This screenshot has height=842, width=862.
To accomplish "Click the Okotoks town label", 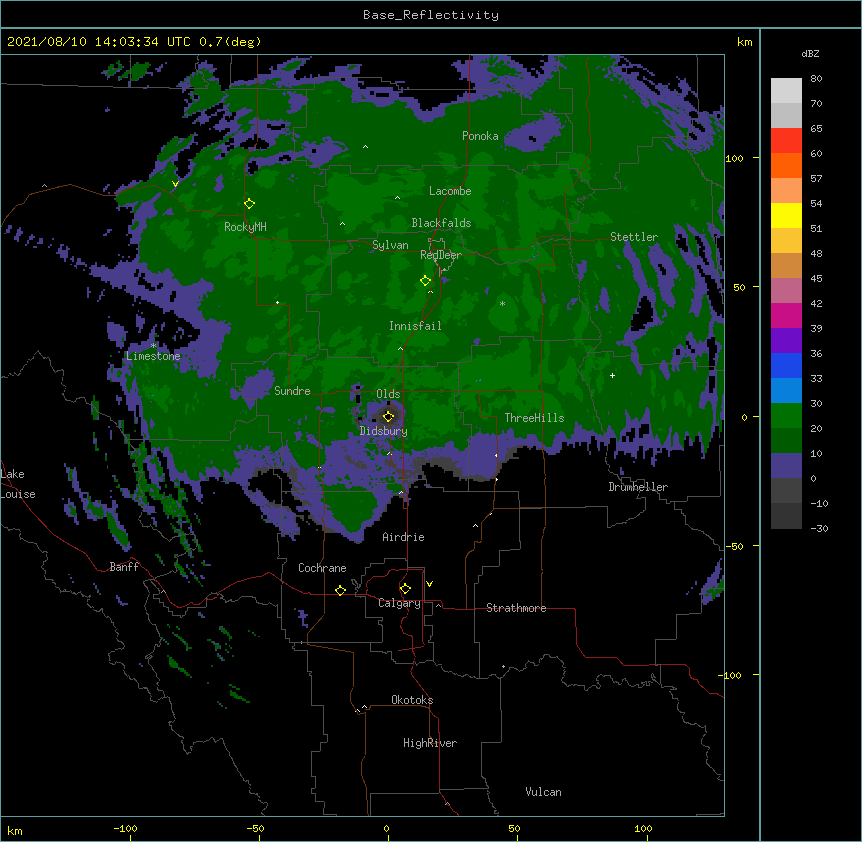I will pos(412,700).
